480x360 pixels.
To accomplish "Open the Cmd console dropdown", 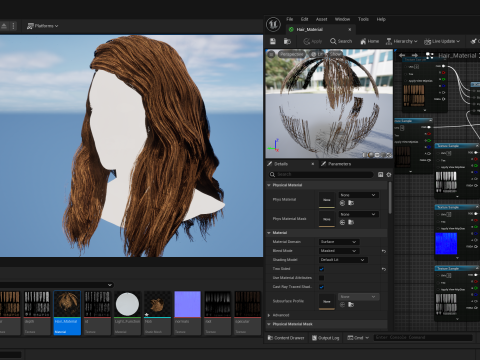I will click(x=358, y=338).
